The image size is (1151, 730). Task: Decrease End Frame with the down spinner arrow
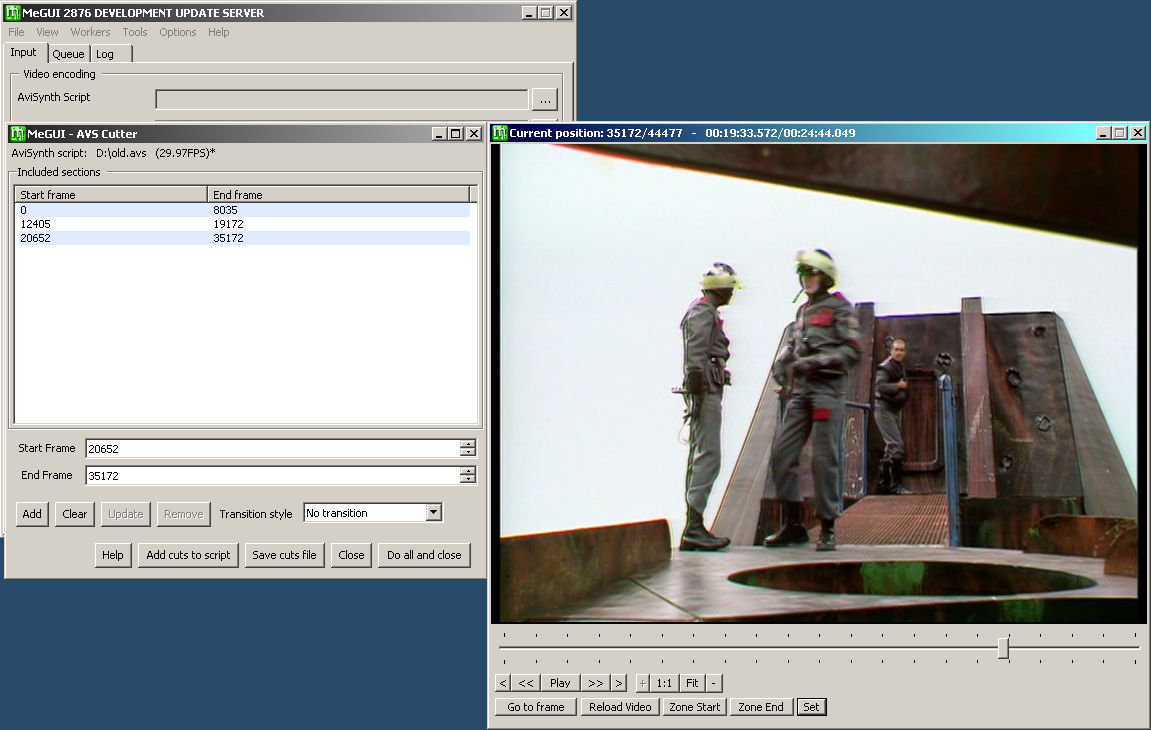pyautogui.click(x=468, y=480)
